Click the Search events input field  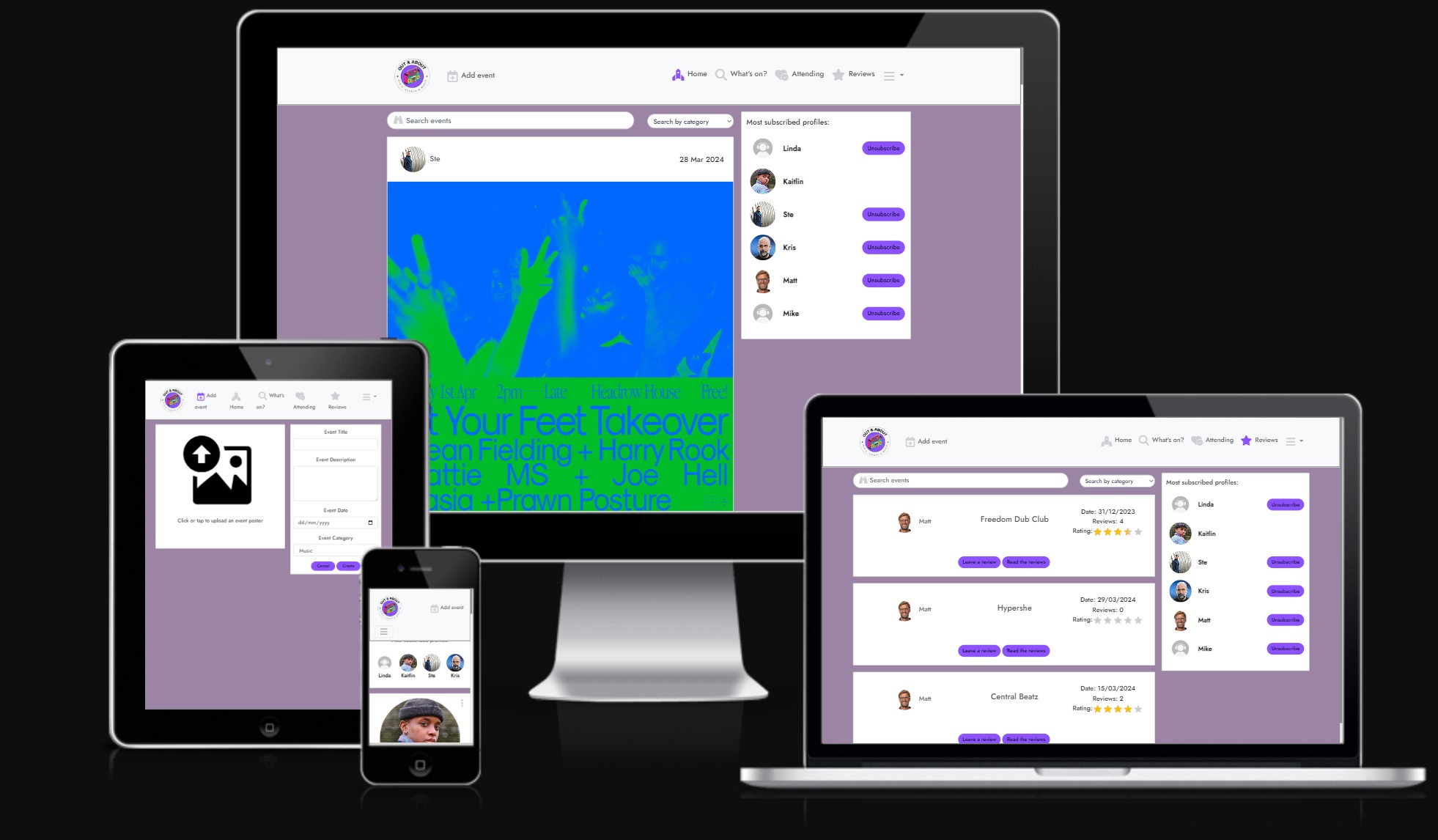click(x=510, y=120)
